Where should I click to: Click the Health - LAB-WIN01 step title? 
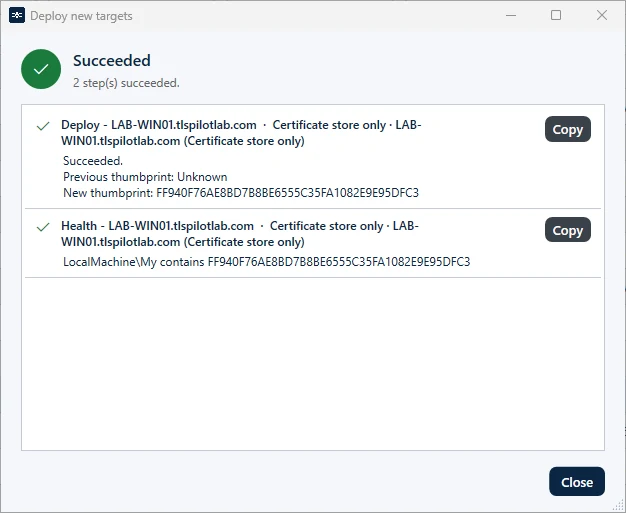click(x=240, y=234)
